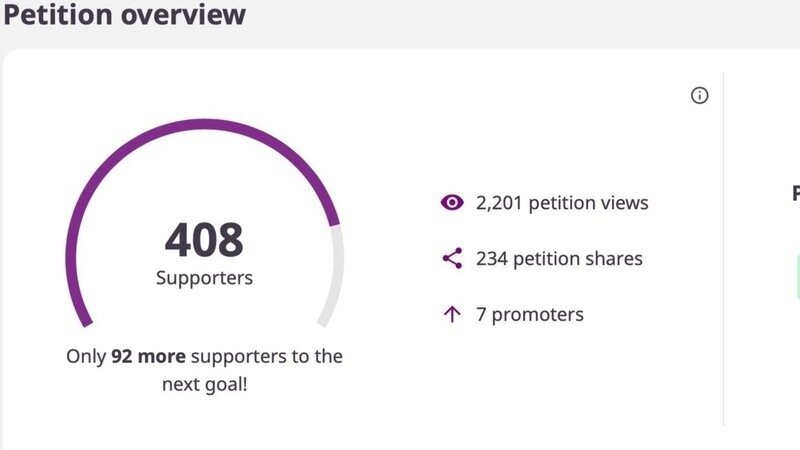Click the "next goal!" text
This screenshot has height=450, width=800.
point(204,384)
